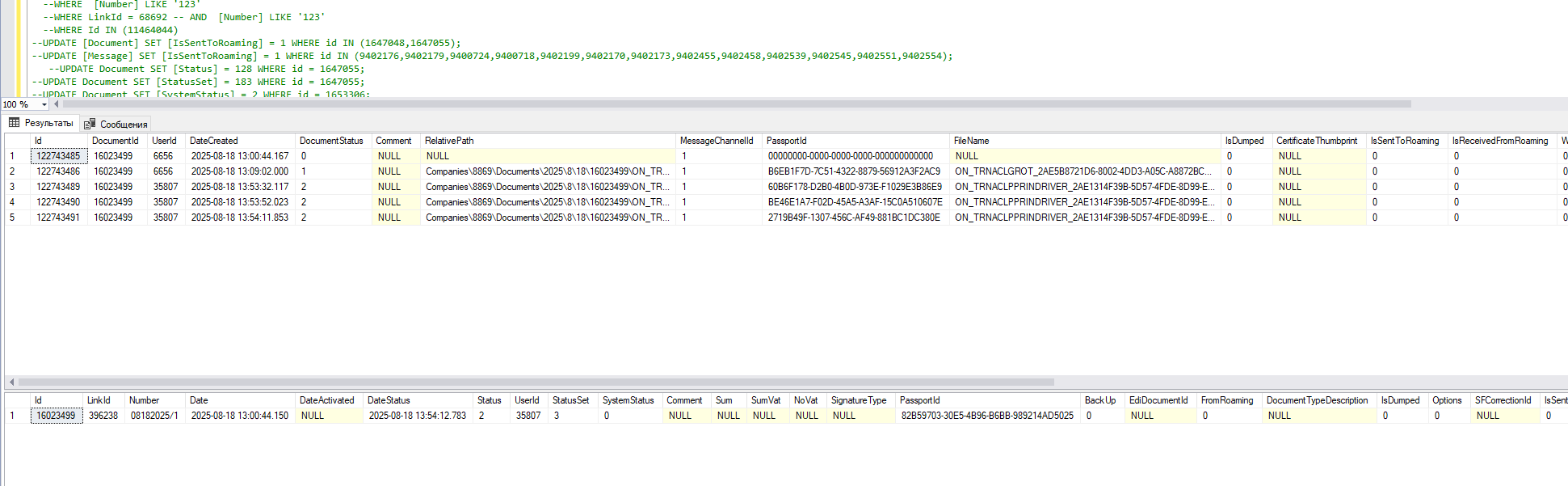Click code line SET [Status] = 128
1568x486 pixels.
(x=206, y=69)
